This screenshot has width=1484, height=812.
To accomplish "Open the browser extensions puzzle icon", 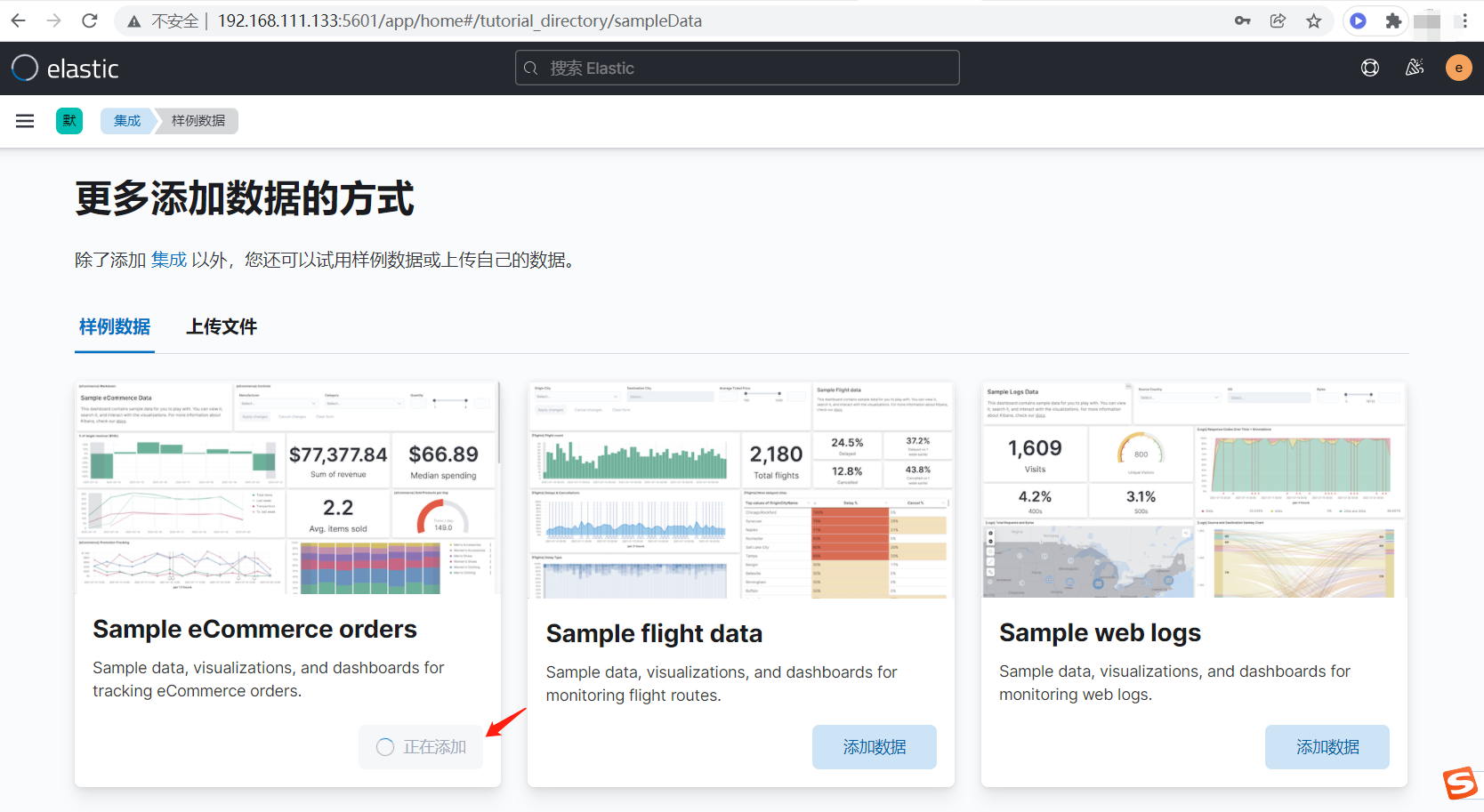I will coord(1393,20).
